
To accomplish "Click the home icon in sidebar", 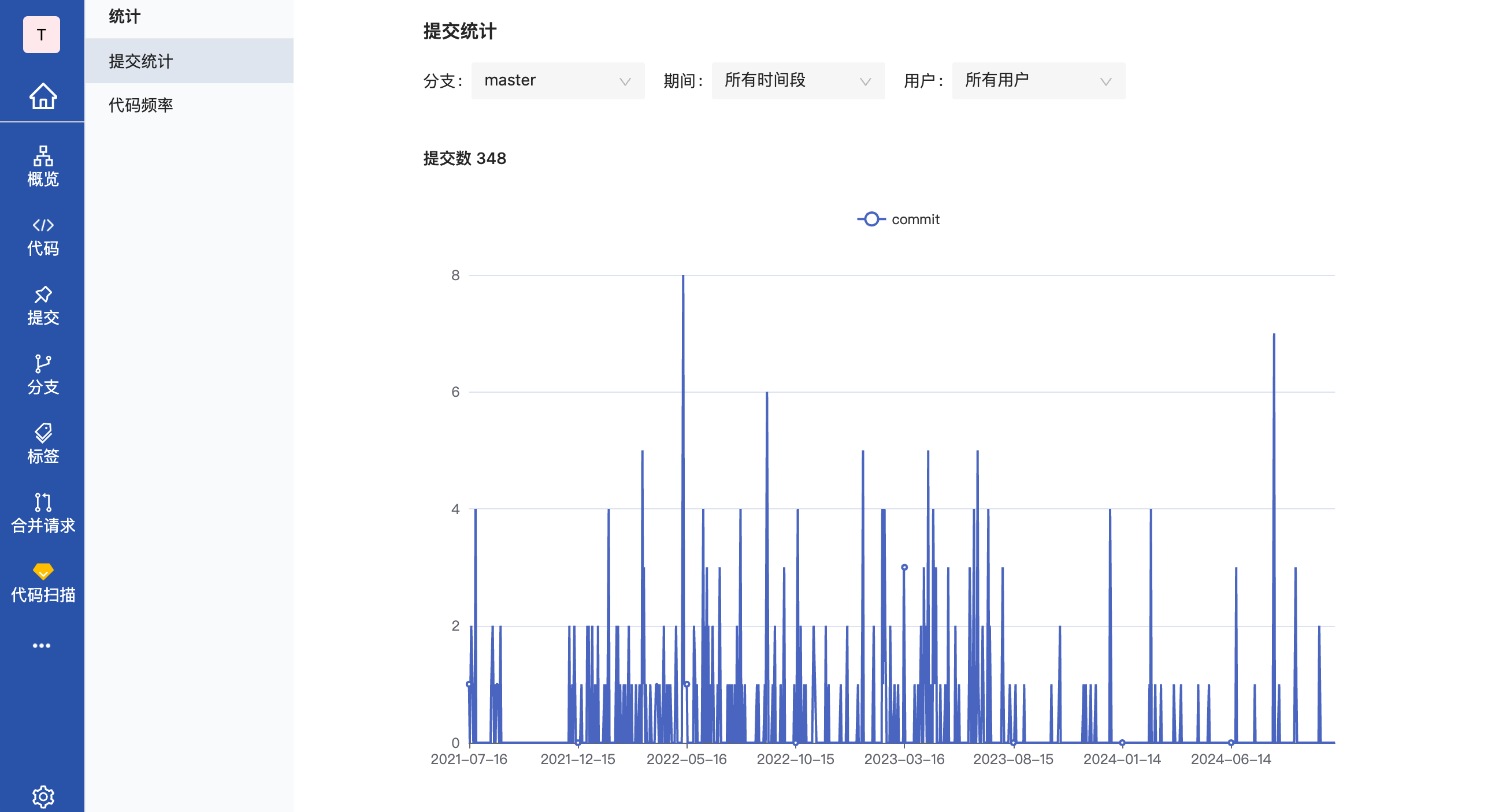I will click(x=43, y=96).
